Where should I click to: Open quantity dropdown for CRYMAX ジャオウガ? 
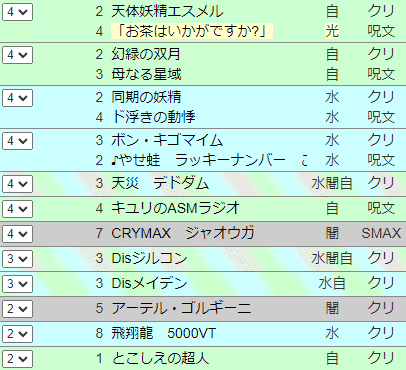pyautogui.click(x=17, y=234)
